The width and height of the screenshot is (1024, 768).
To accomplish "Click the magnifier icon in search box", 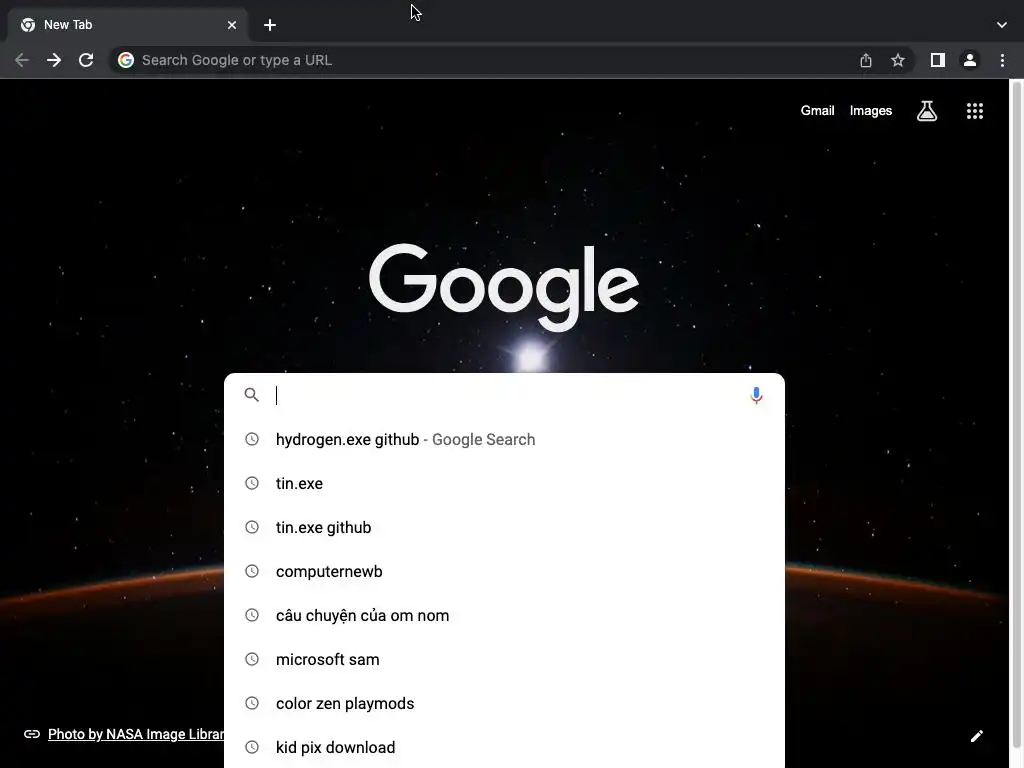I will tap(251, 394).
